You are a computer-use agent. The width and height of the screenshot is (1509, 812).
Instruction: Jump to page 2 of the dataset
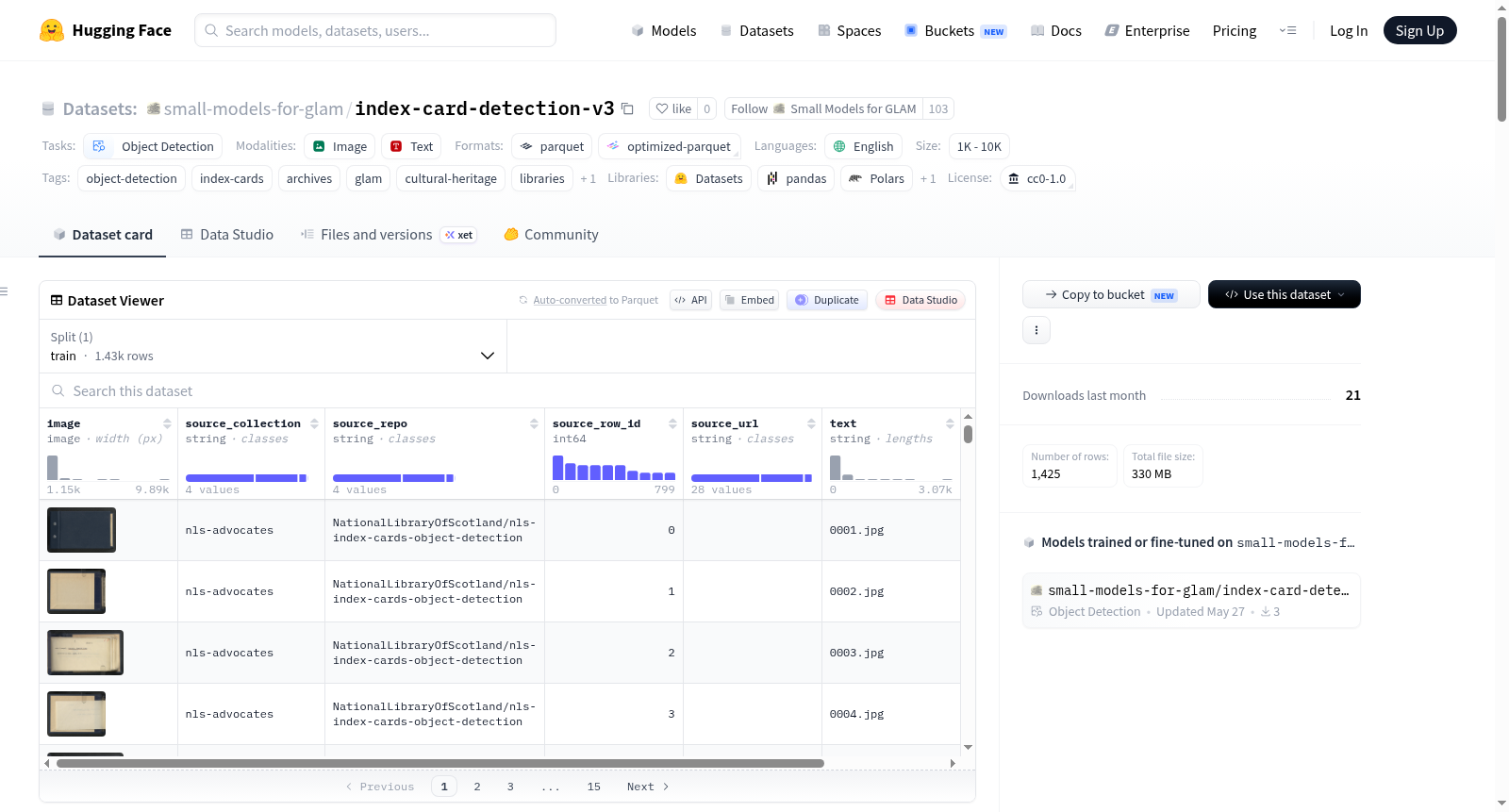point(477,787)
